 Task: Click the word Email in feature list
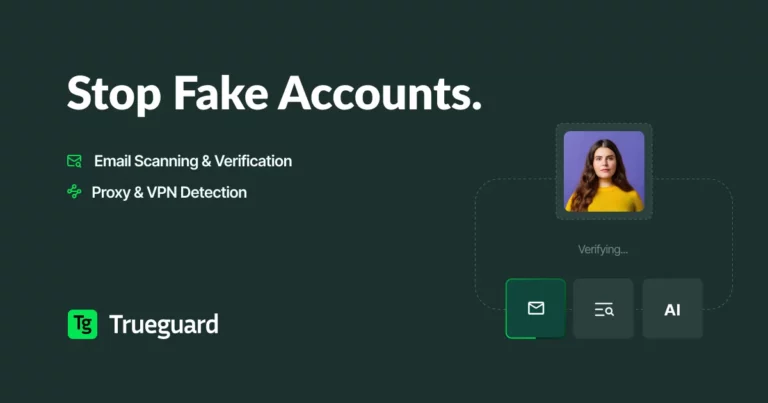pos(113,161)
